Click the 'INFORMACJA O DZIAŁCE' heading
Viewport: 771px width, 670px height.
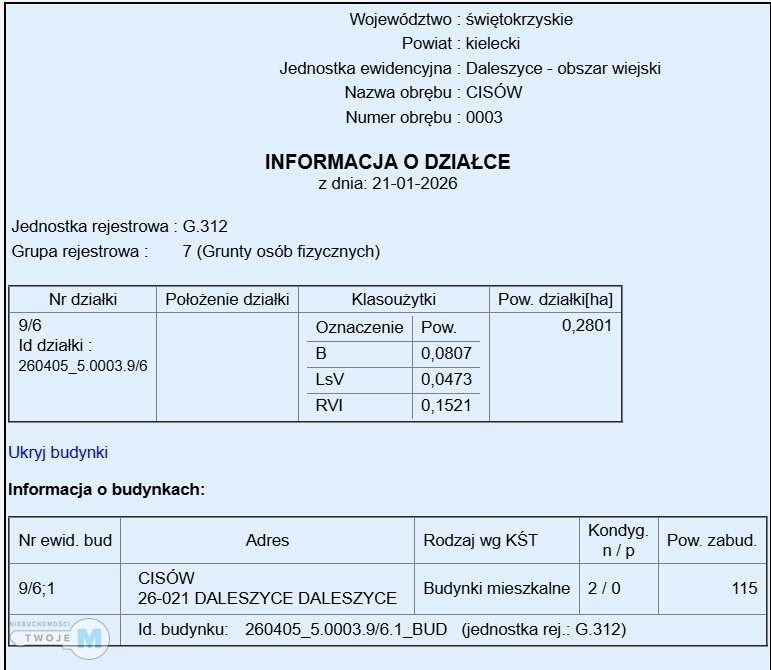click(387, 162)
